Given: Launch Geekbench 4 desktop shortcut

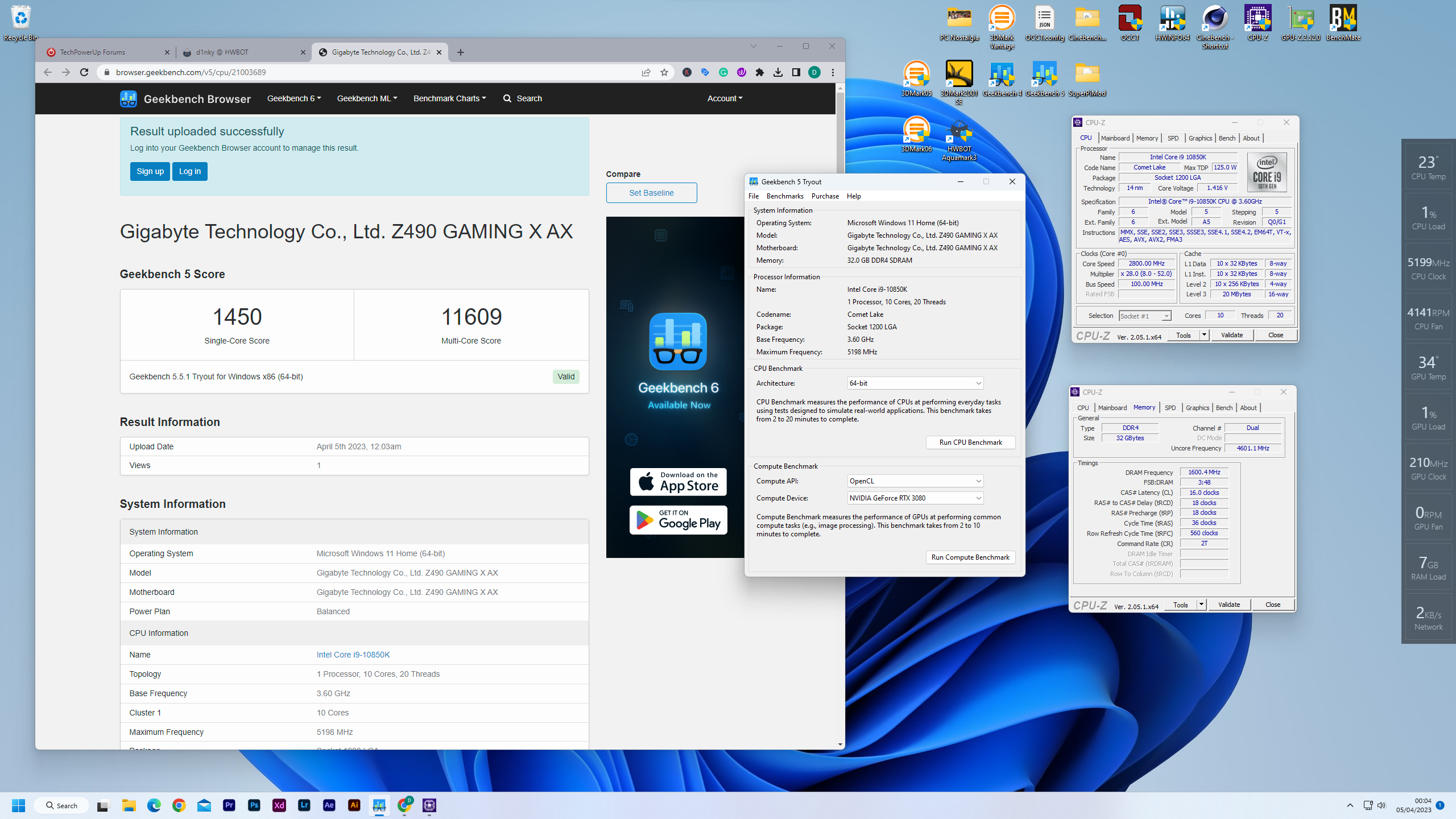Looking at the screenshot, I should click(1002, 78).
